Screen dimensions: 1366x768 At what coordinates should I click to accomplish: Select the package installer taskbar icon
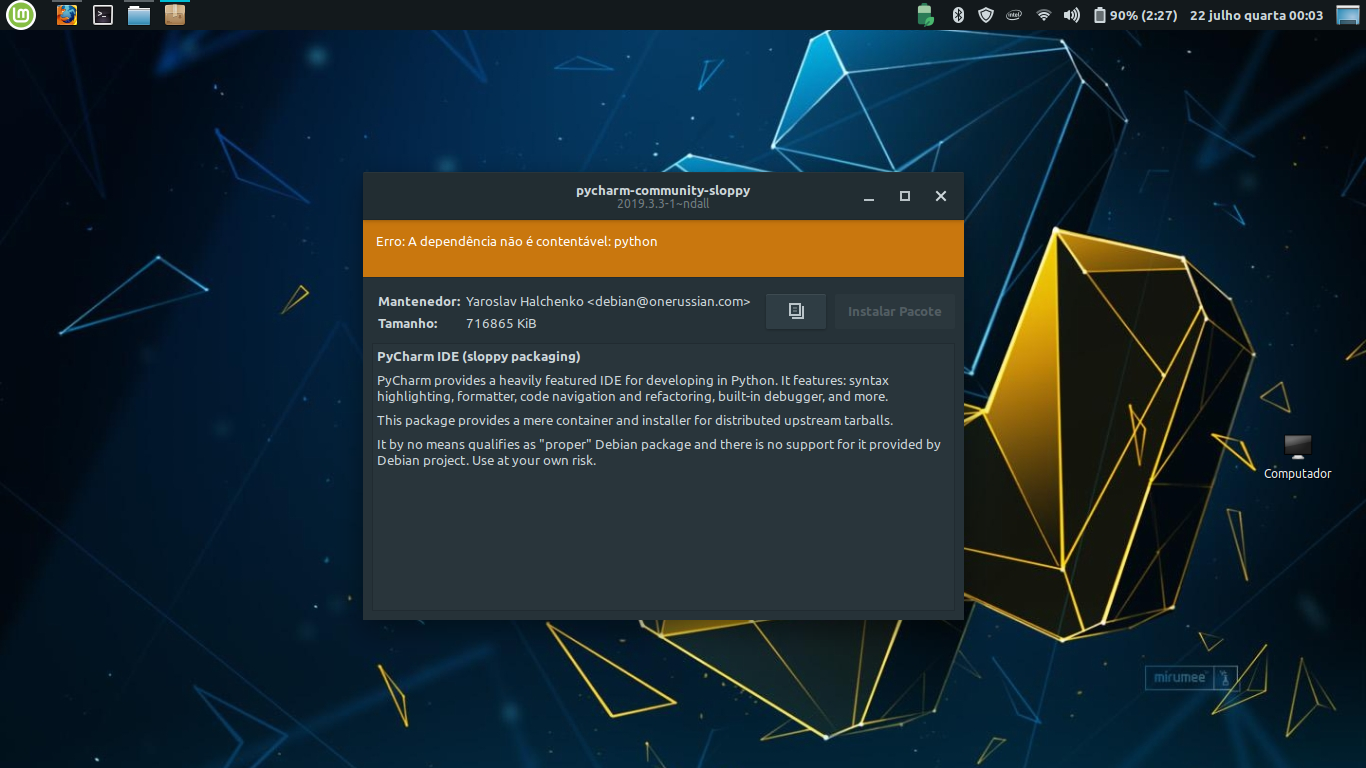(175, 15)
